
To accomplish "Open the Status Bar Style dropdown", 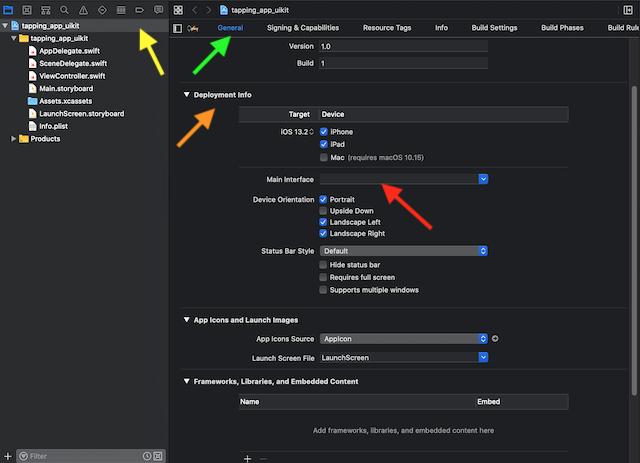I will pos(404,251).
